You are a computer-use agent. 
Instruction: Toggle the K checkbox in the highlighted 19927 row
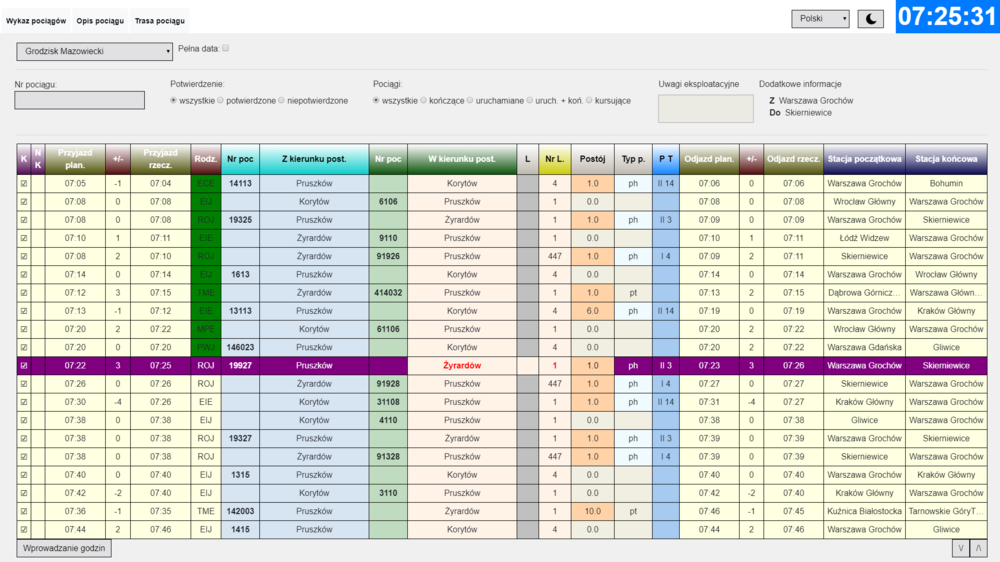24,366
